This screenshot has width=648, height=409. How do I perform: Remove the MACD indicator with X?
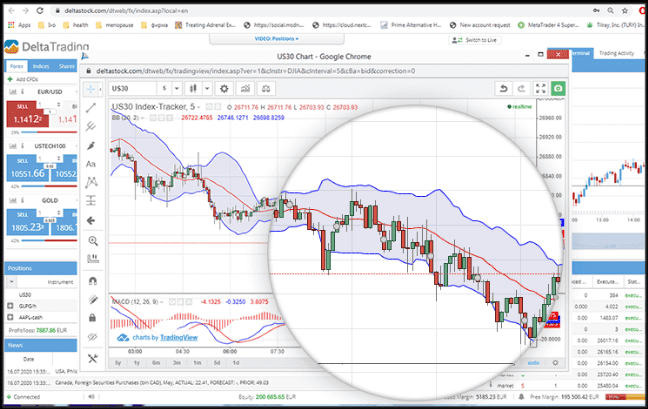coord(189,302)
